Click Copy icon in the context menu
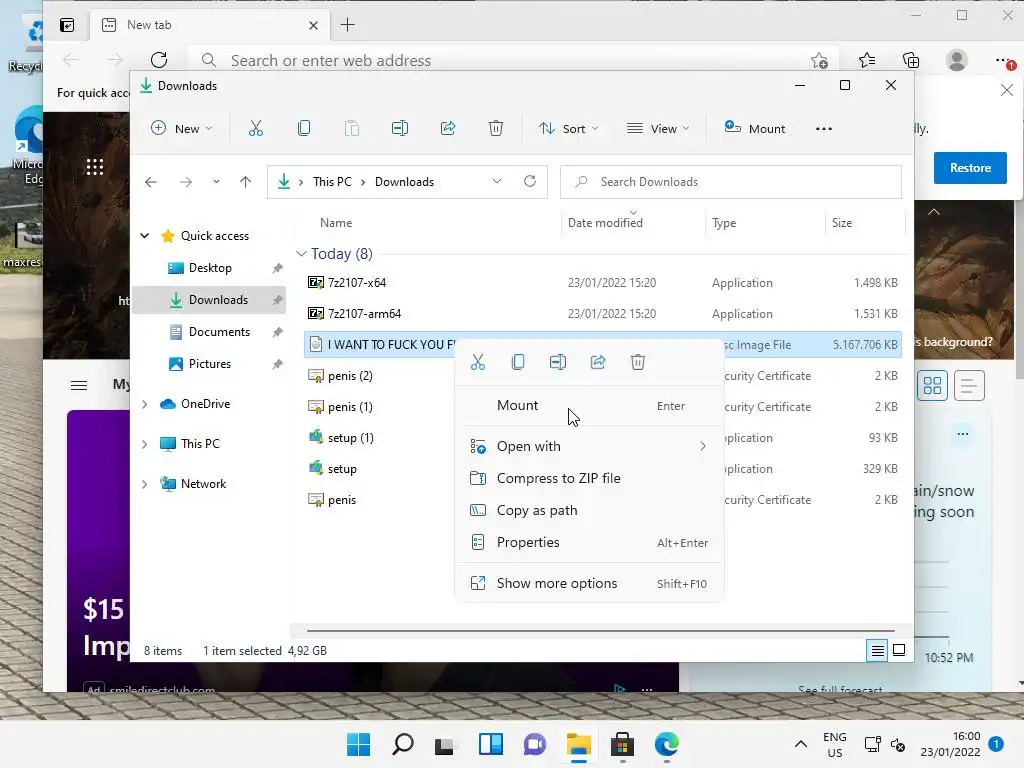The width and height of the screenshot is (1024, 768). tap(518, 362)
